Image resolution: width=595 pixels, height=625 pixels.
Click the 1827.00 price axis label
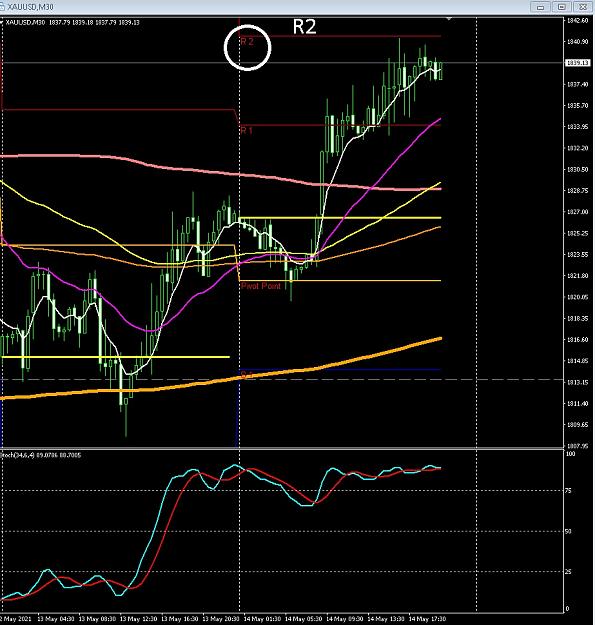[x=577, y=212]
